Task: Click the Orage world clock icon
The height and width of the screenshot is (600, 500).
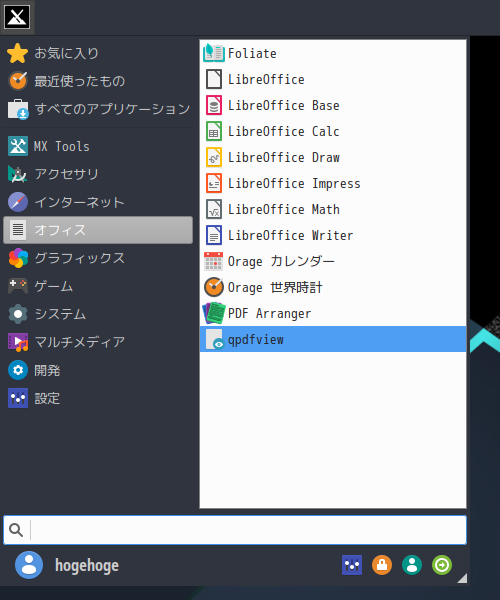Action: [x=213, y=287]
